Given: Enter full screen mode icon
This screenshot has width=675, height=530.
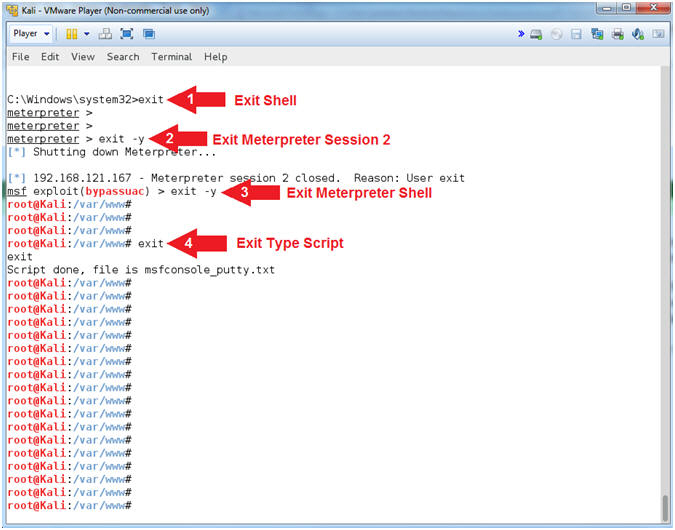Looking at the screenshot, I should click(x=127, y=34).
